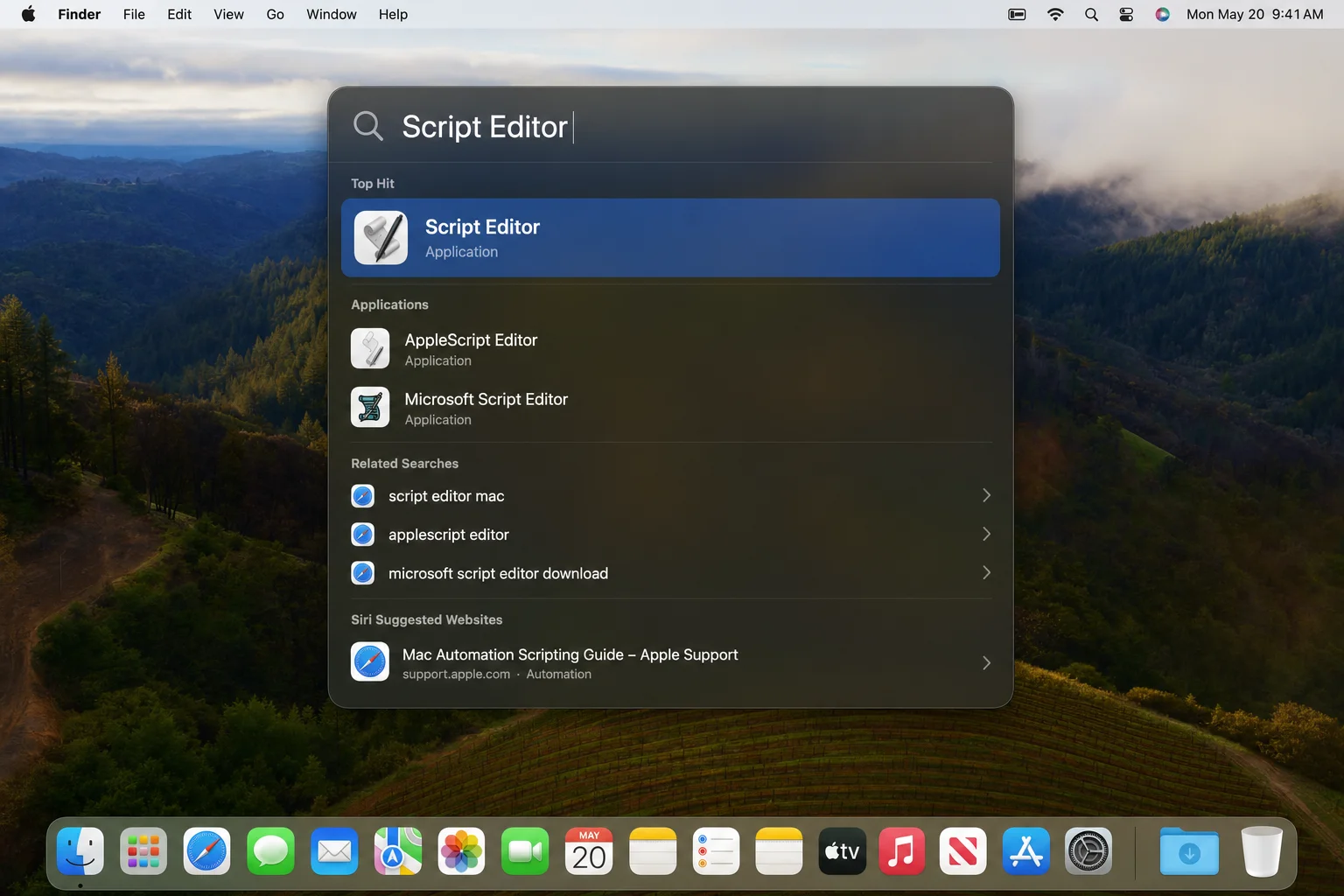Select the Microsoft Script Editor result

click(670, 408)
